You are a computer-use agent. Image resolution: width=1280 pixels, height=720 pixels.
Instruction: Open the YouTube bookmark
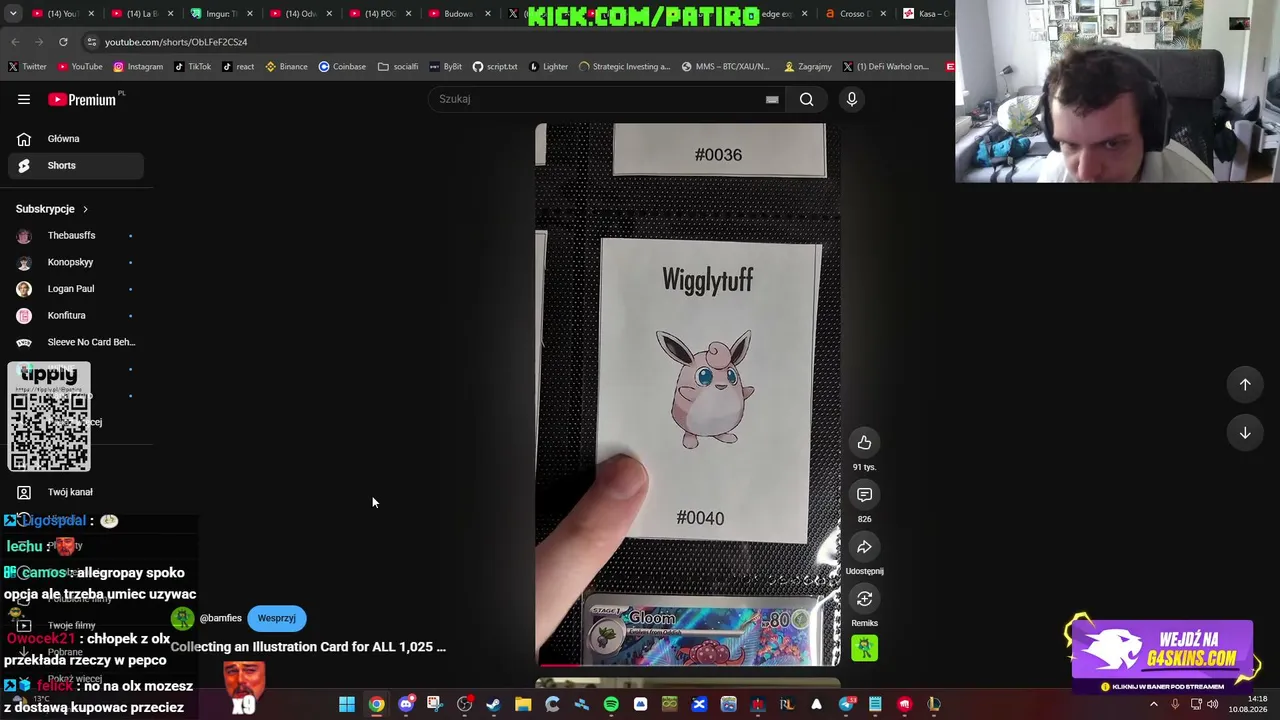(79, 67)
